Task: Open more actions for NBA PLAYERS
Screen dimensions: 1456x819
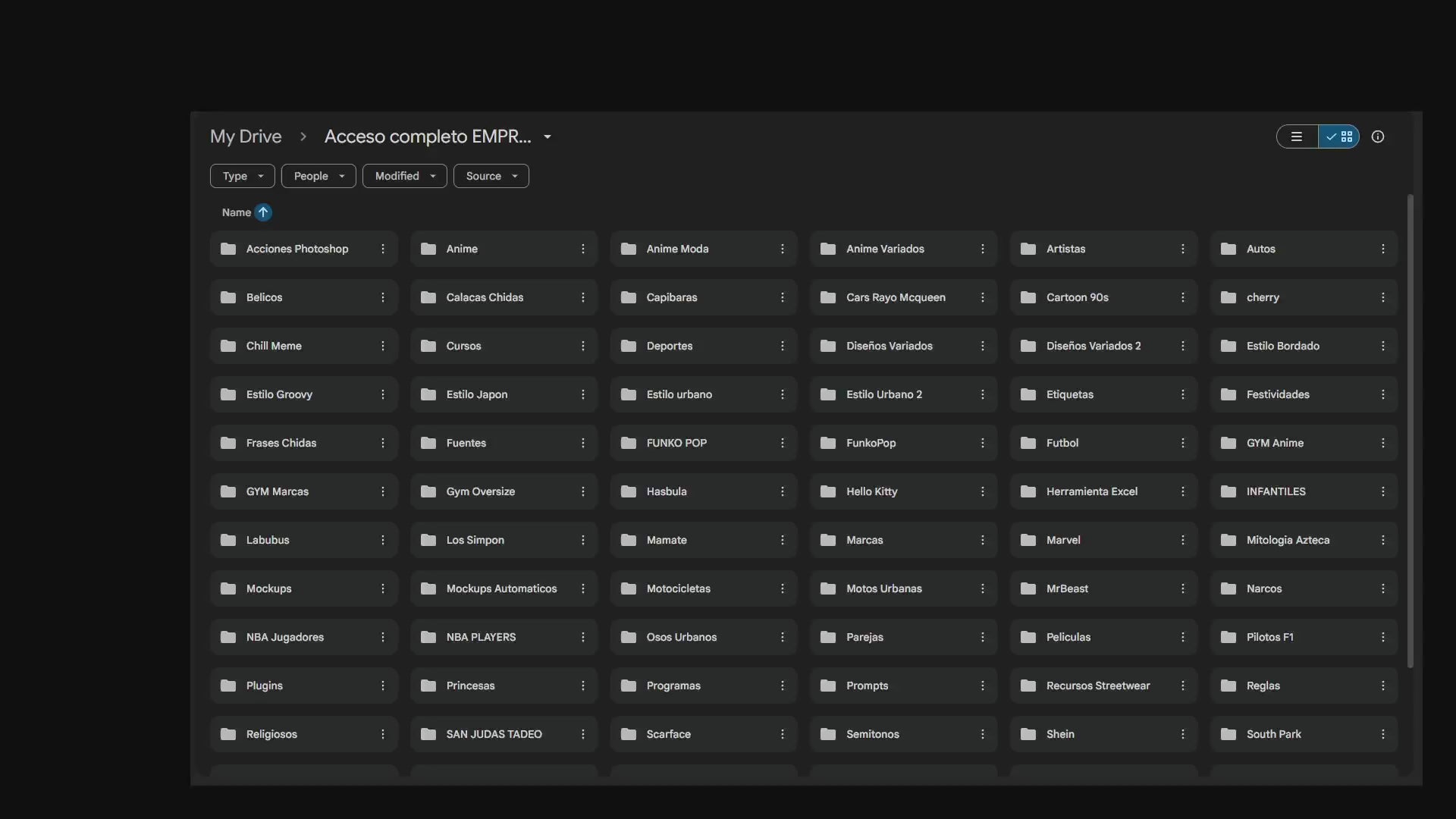Action: click(x=583, y=637)
